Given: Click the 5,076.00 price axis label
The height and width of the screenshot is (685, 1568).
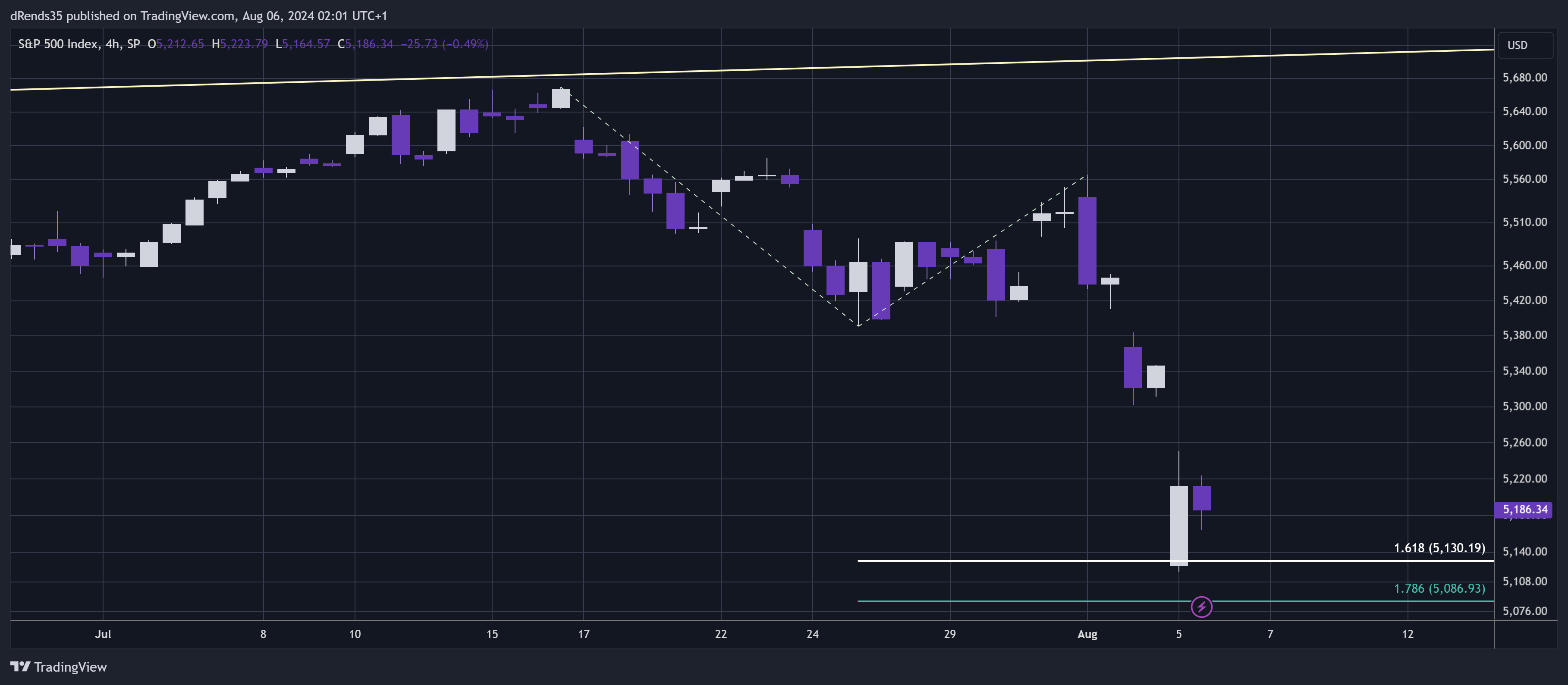Looking at the screenshot, I should (1525, 611).
